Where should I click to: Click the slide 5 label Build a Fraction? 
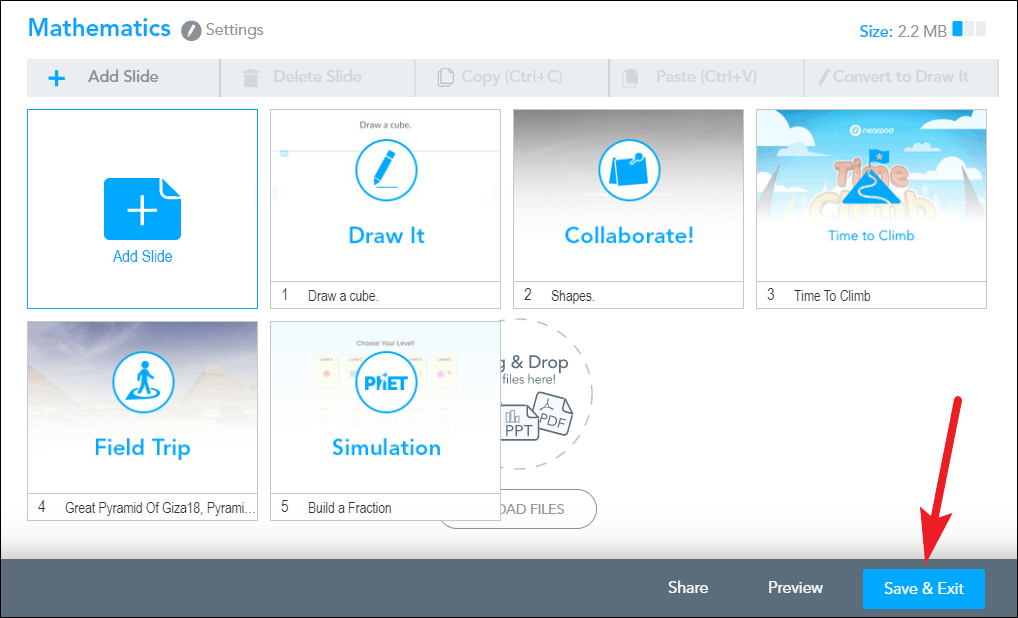coord(349,508)
